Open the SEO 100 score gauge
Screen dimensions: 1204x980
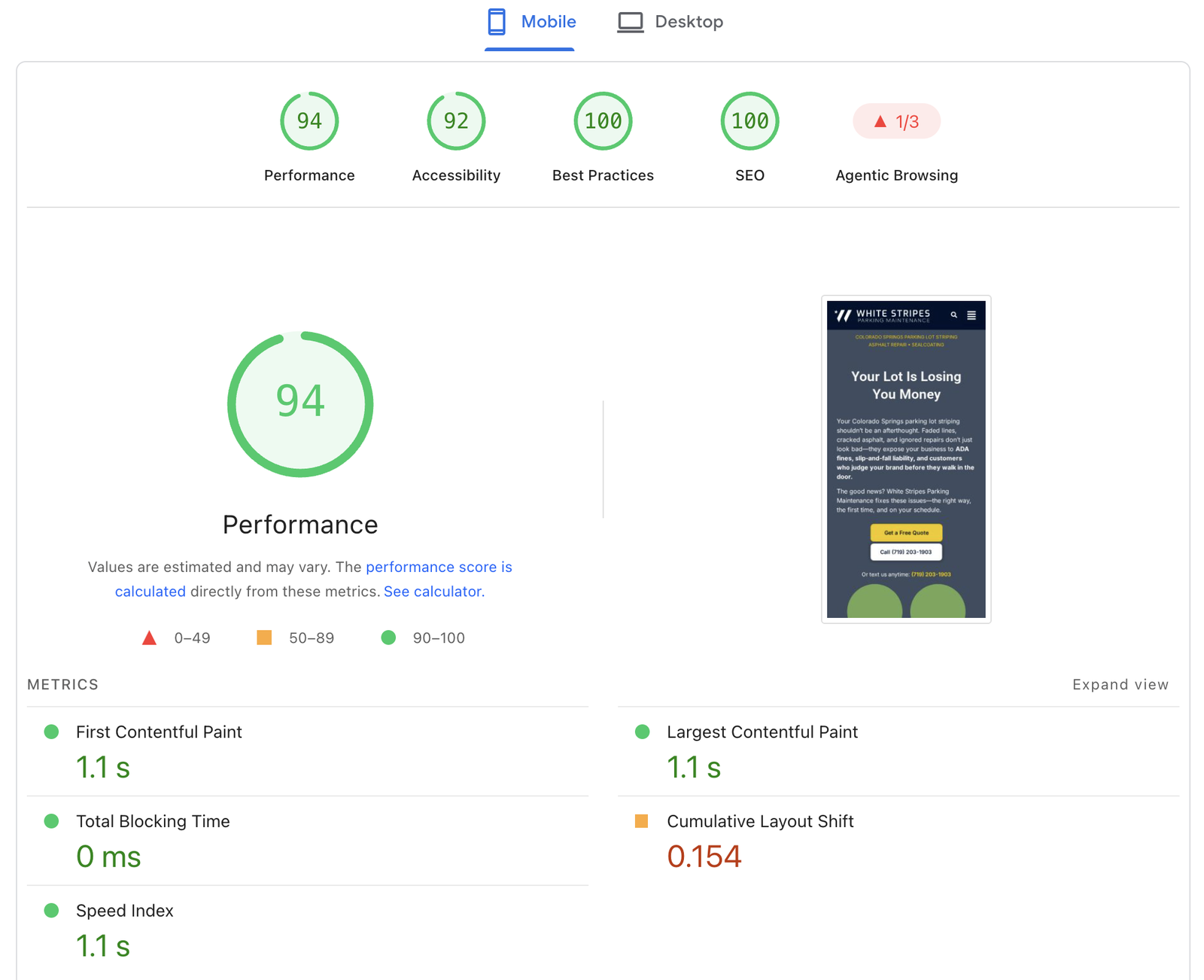click(749, 121)
